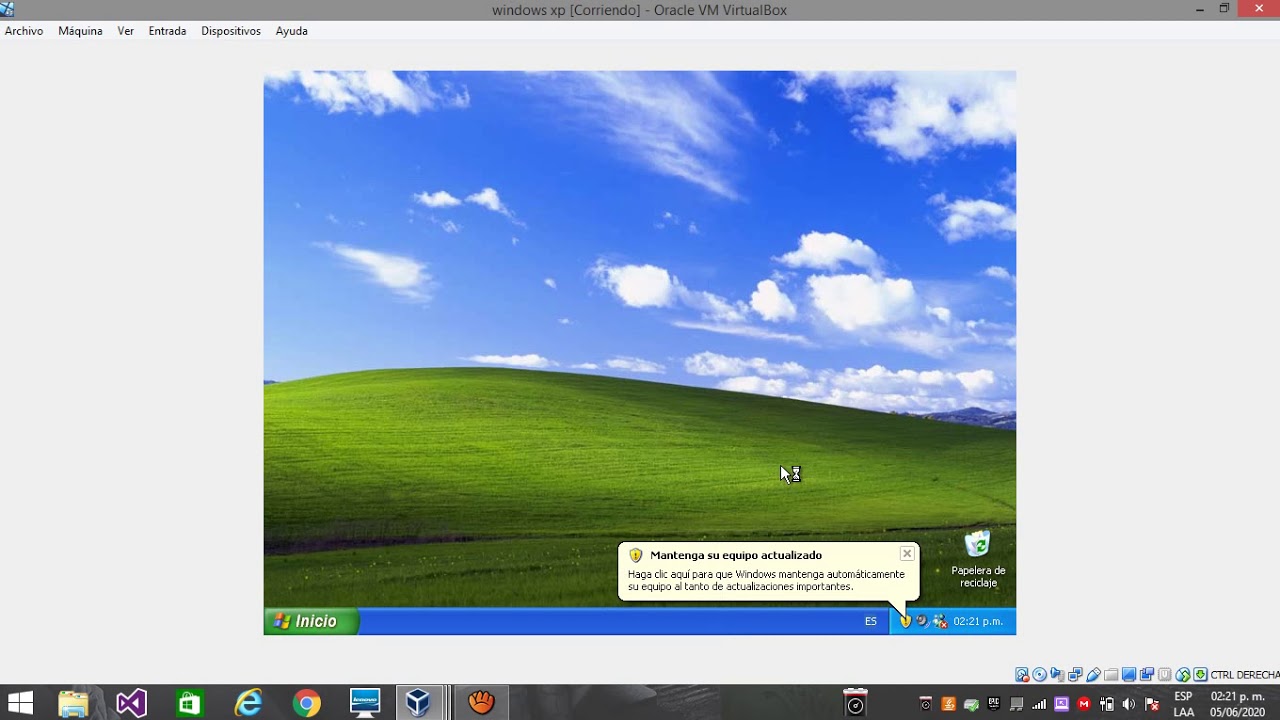Click the VirtualBox display indicator
1280x720 pixels.
tap(1129, 675)
